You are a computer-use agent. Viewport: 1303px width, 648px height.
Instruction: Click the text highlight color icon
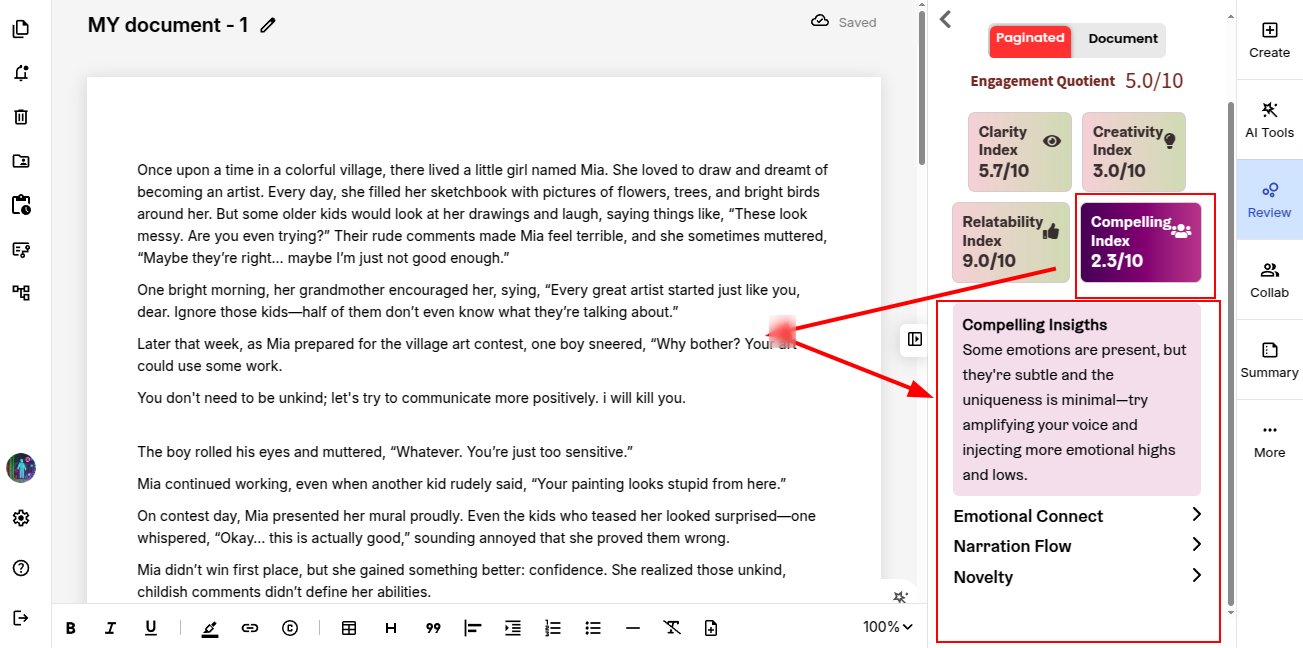point(209,628)
